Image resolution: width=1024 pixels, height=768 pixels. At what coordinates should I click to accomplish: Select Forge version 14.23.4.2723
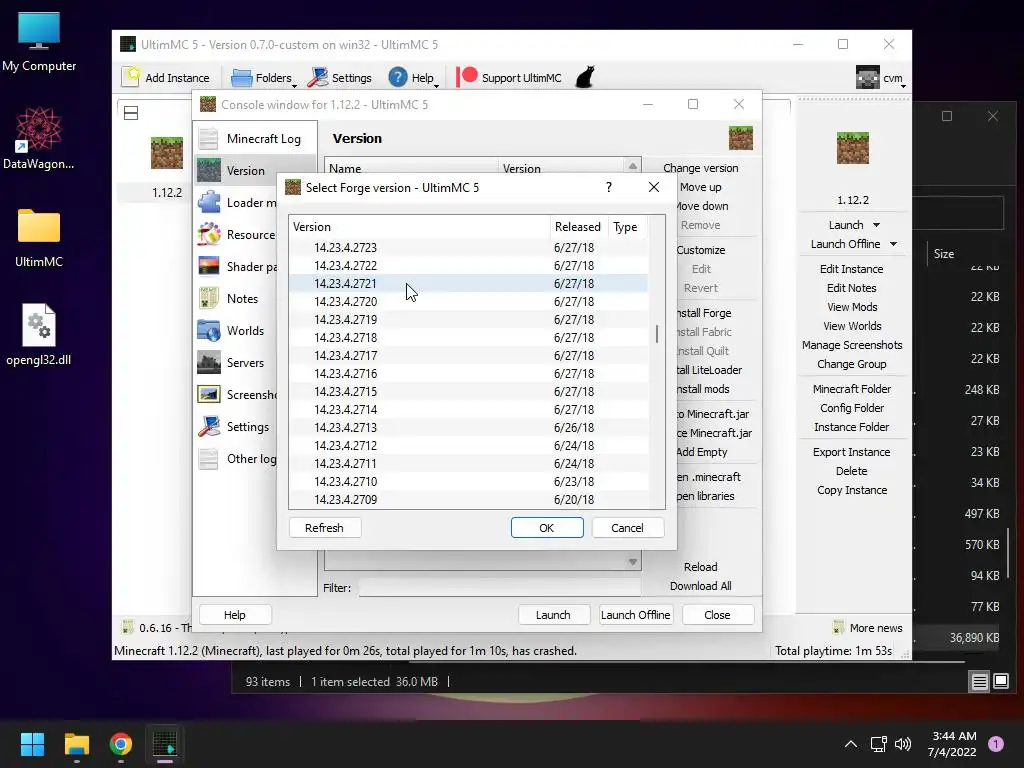pos(468,248)
